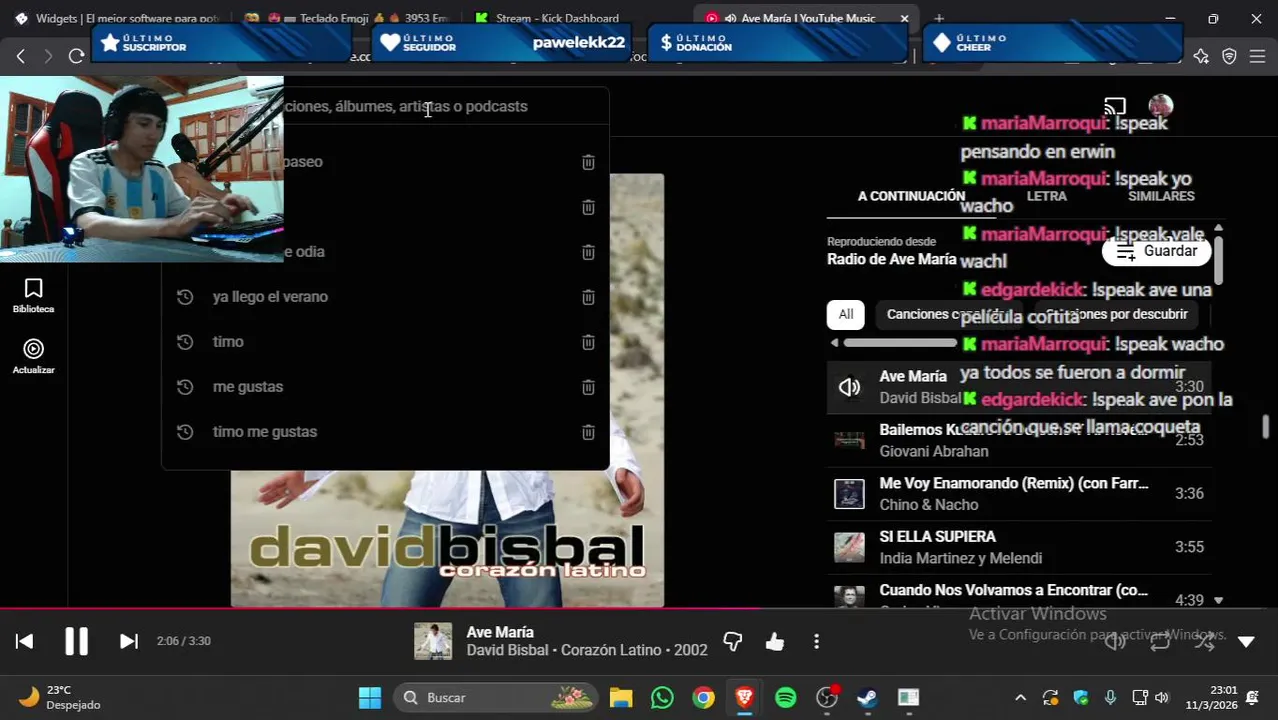Delete 'timo me gustas' search history entry
Screen dimensions: 1278x720
click(588, 432)
